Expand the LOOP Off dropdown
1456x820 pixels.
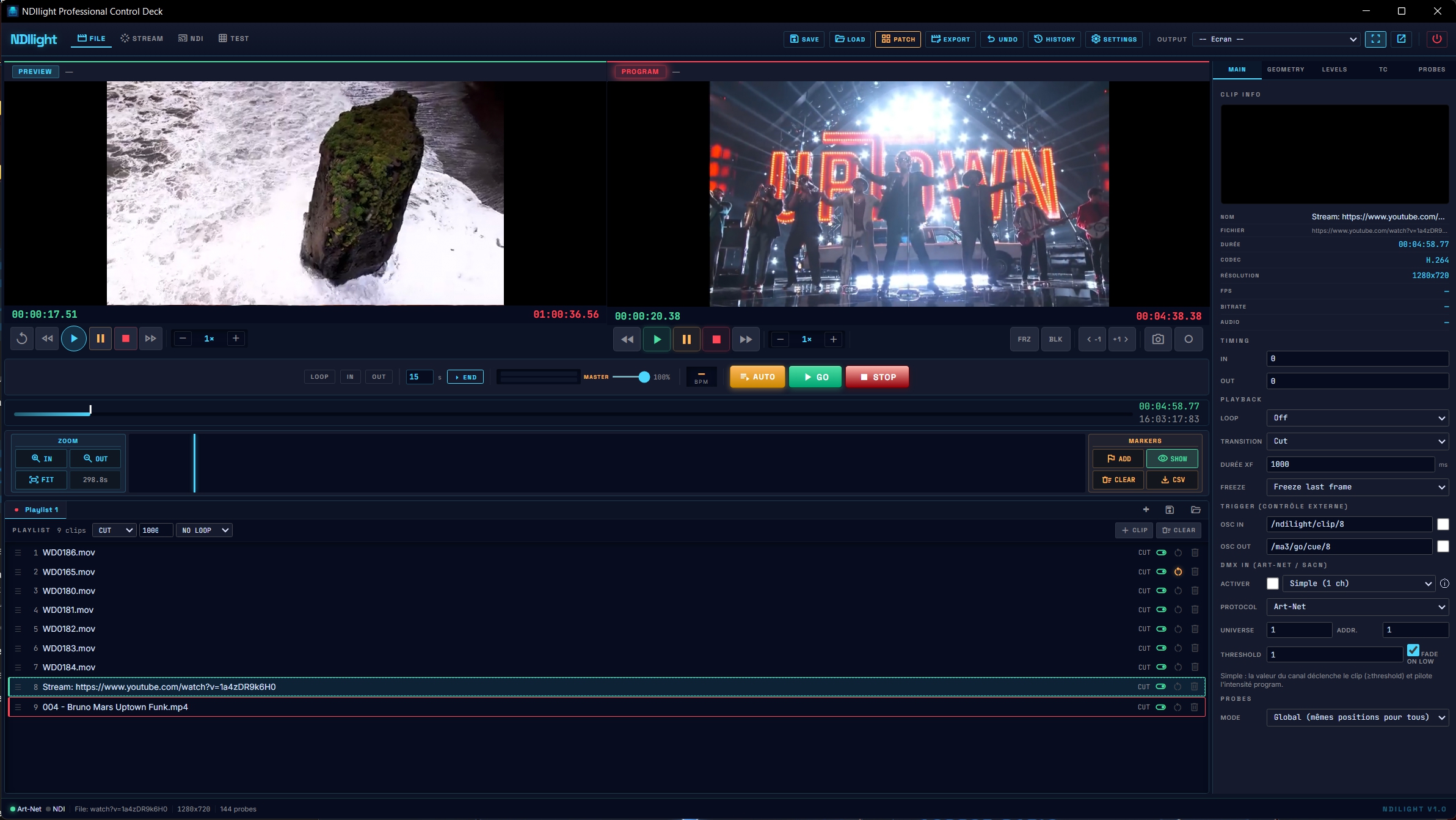1358,418
